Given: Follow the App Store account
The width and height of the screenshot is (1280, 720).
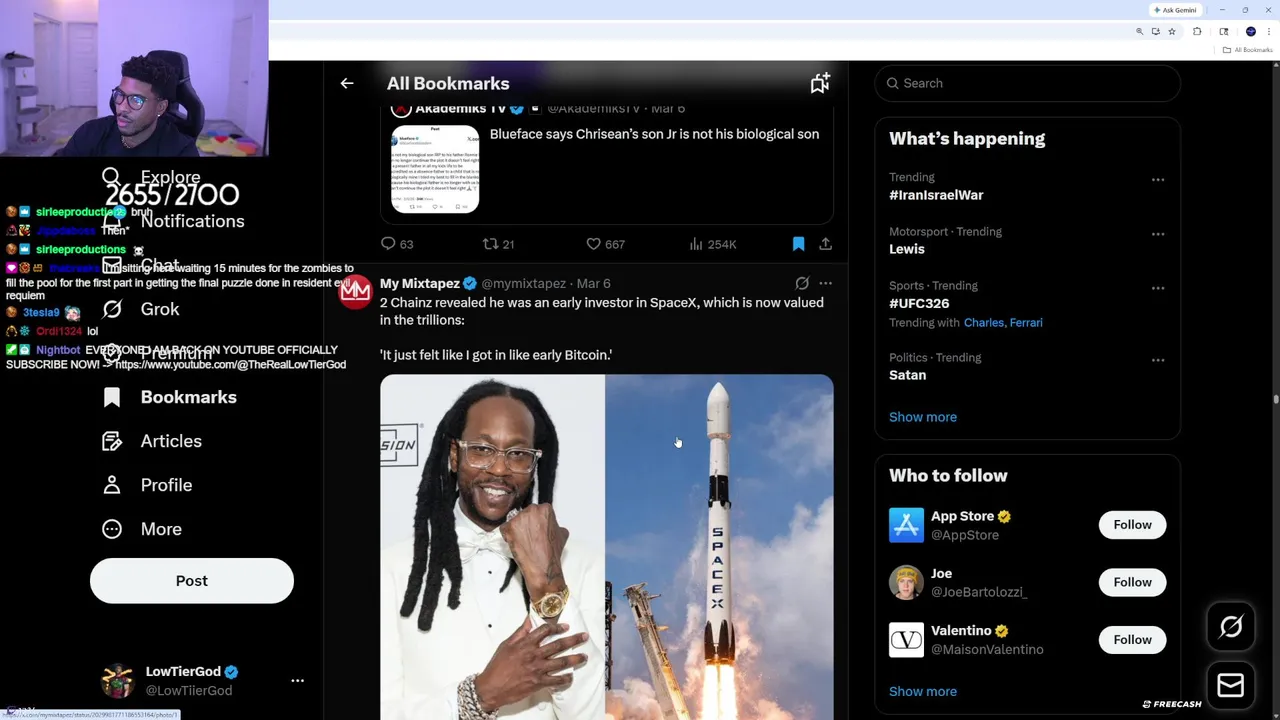Looking at the screenshot, I should point(1132,525).
